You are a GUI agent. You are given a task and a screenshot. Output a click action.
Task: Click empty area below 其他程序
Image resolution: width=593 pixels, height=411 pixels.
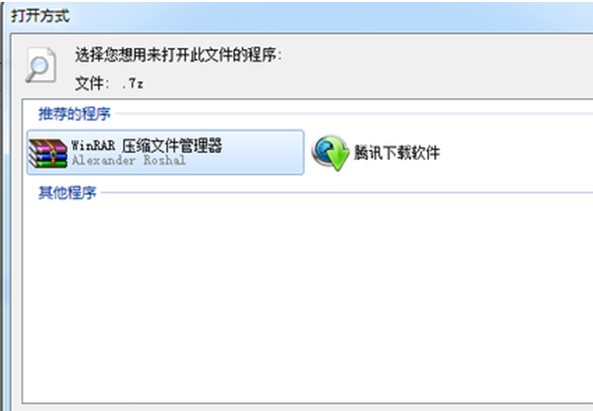306,299
